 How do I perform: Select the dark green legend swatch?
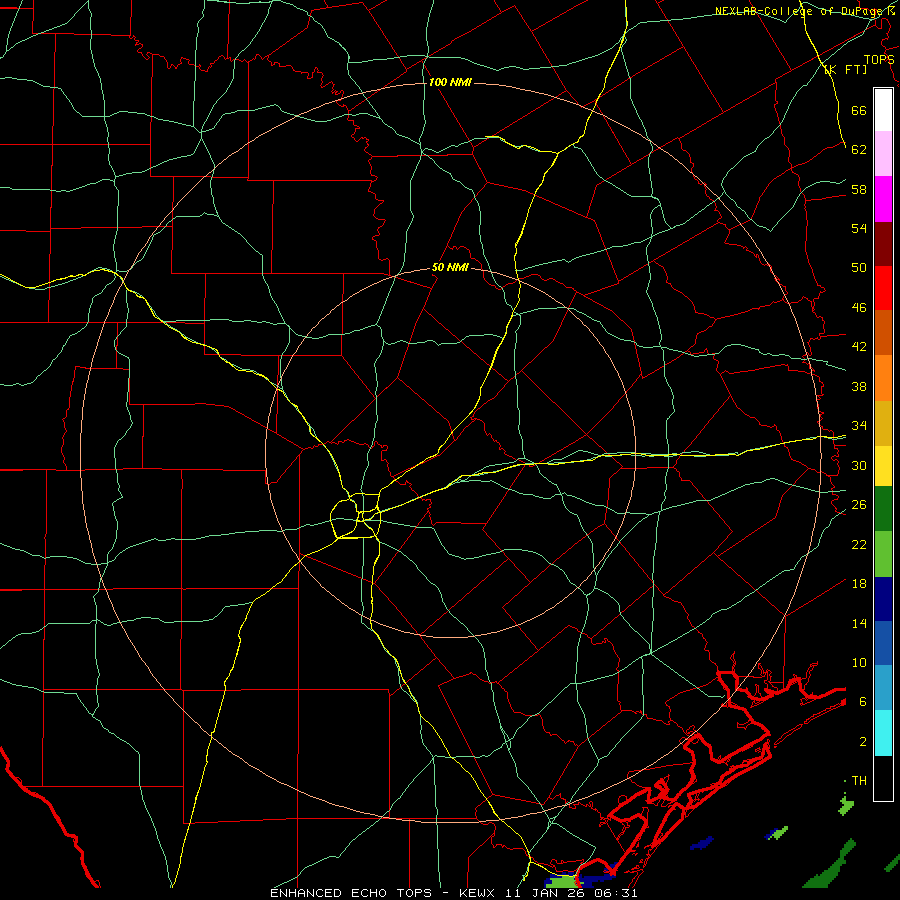point(883,509)
